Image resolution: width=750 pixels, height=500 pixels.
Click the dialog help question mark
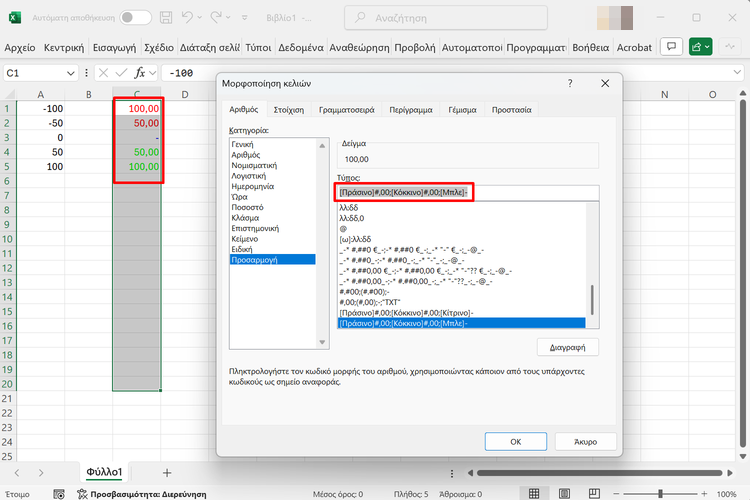(570, 83)
